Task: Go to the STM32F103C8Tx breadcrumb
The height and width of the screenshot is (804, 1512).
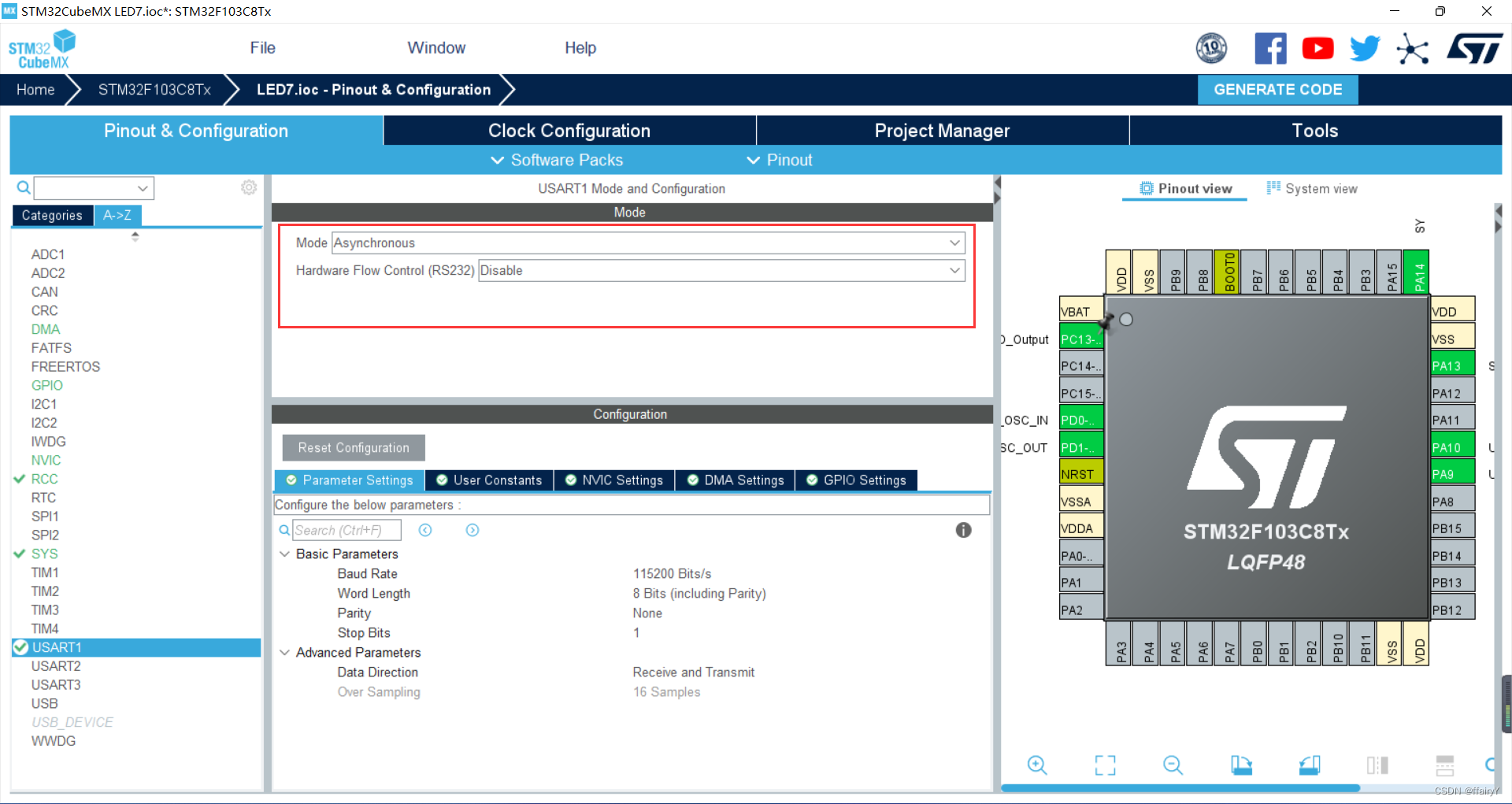Action: coord(154,90)
